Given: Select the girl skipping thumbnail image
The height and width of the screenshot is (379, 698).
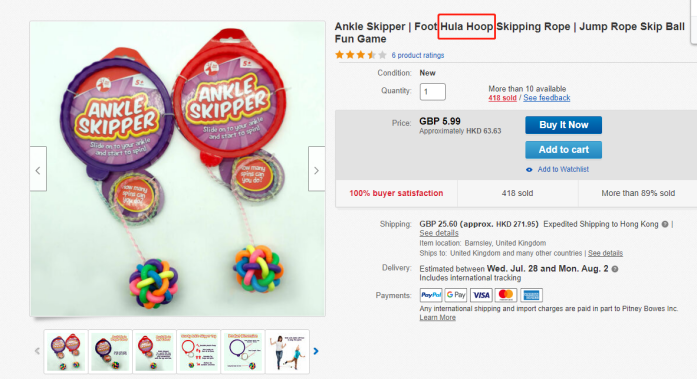Looking at the screenshot, I should pyautogui.click(x=288, y=351).
